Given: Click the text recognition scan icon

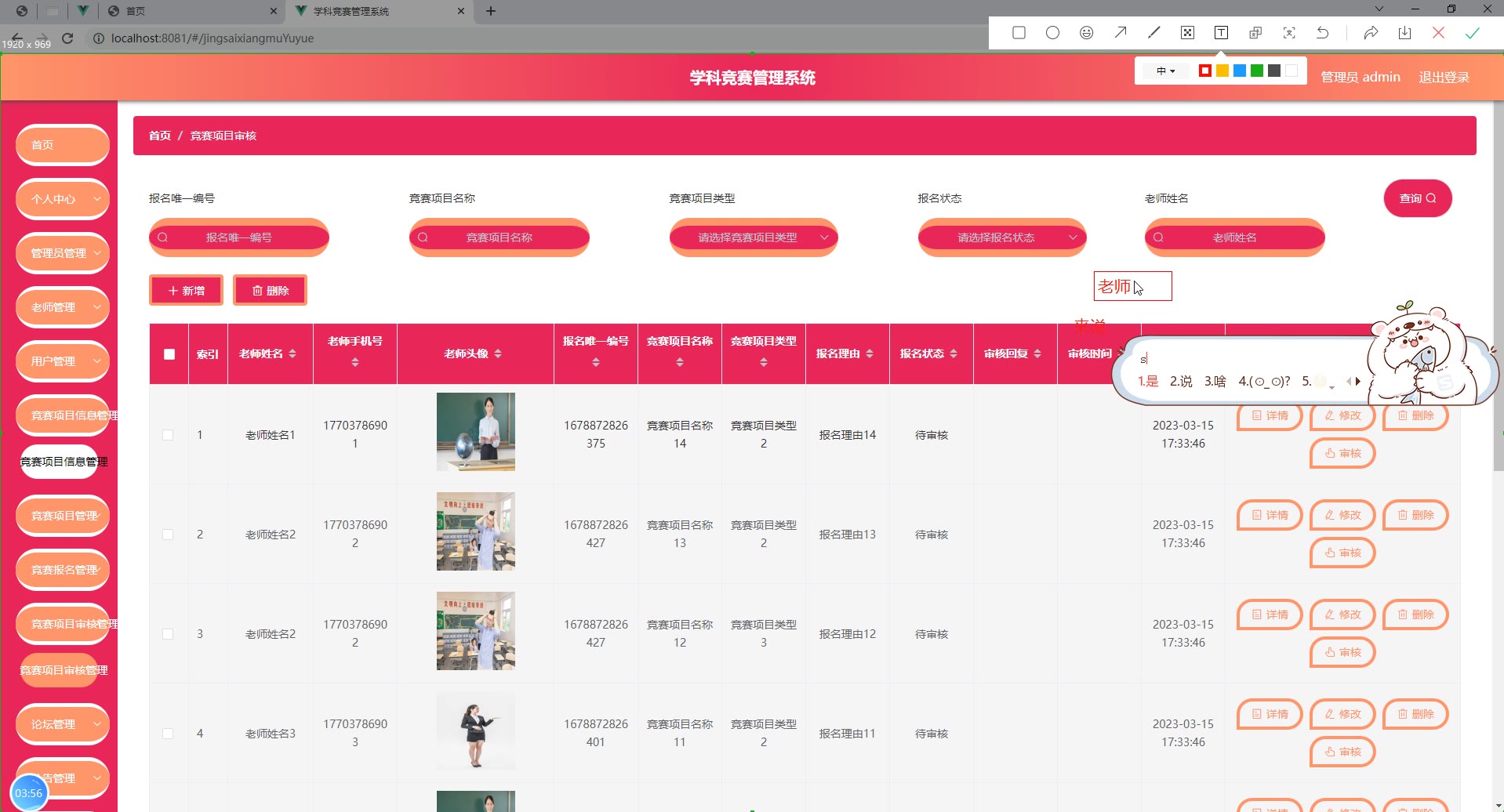Looking at the screenshot, I should tap(1289, 33).
